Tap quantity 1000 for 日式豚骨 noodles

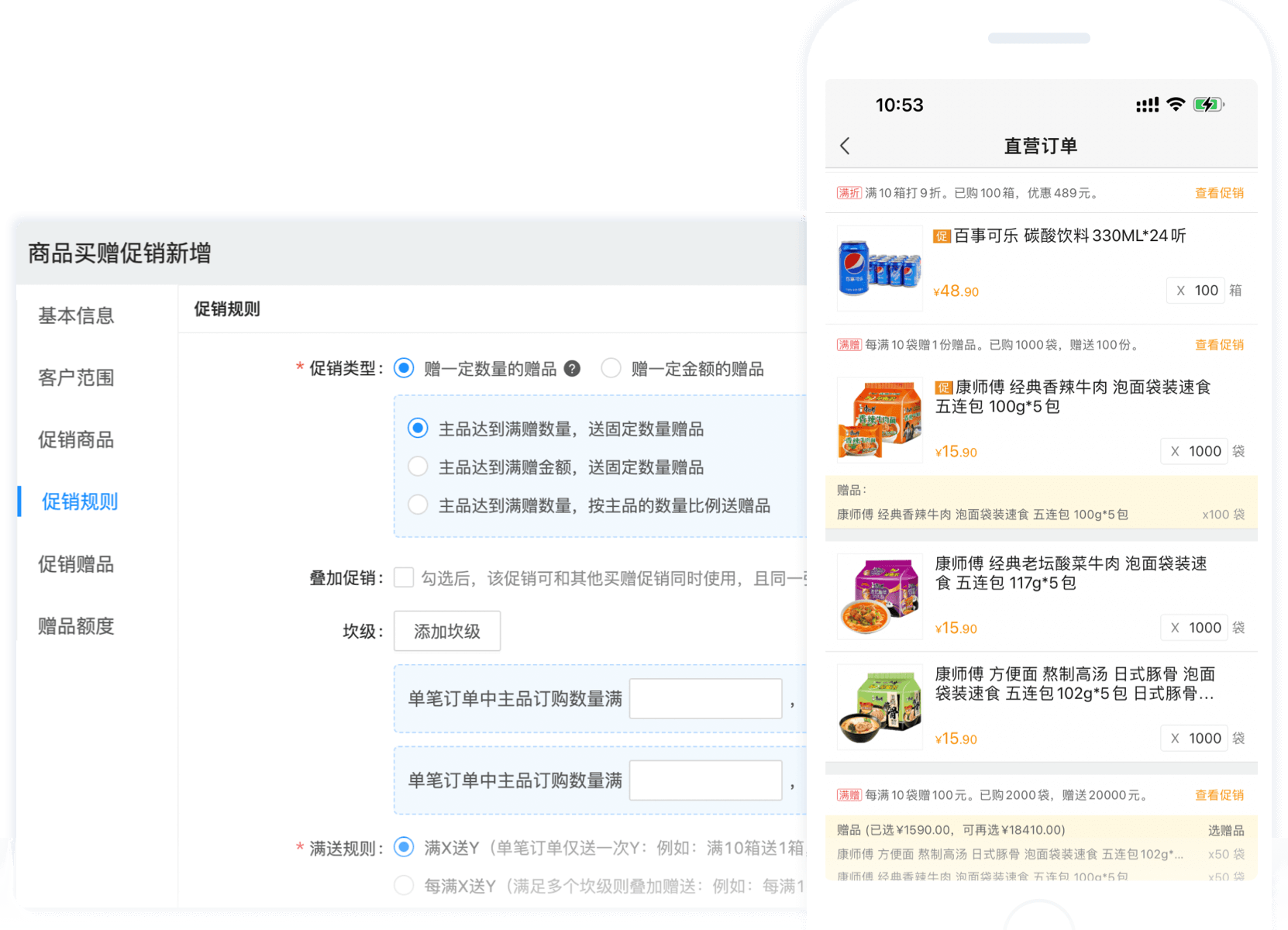tap(1194, 739)
